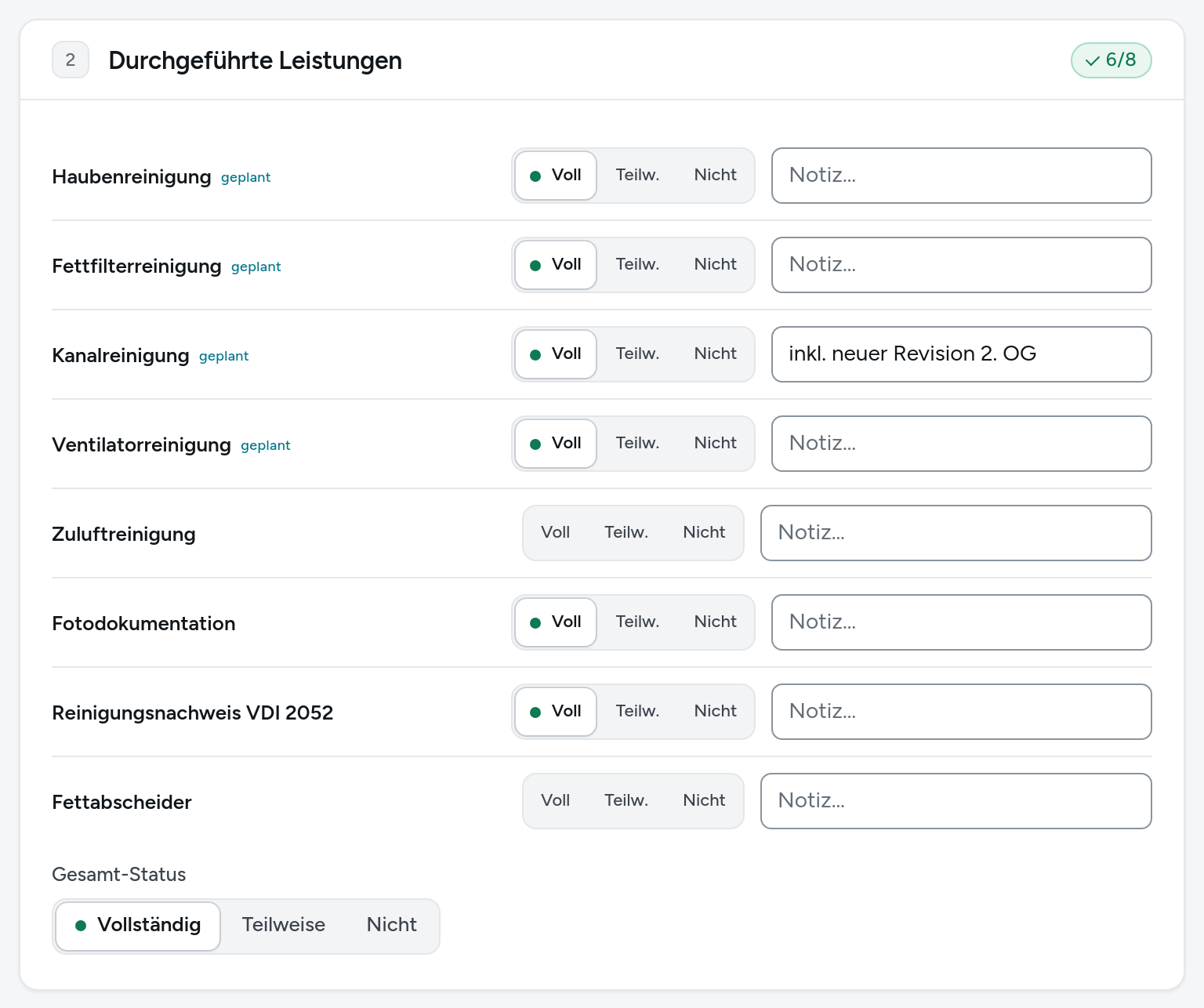The image size is (1204, 1008).
Task: Mark Haubenreinigung as Nicht
Action: (x=715, y=176)
